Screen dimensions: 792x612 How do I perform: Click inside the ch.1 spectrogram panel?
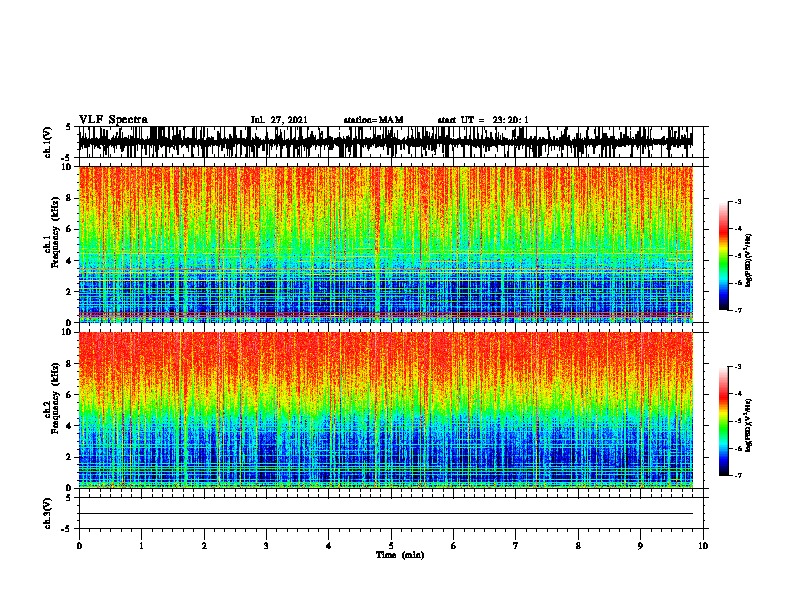(x=386, y=244)
